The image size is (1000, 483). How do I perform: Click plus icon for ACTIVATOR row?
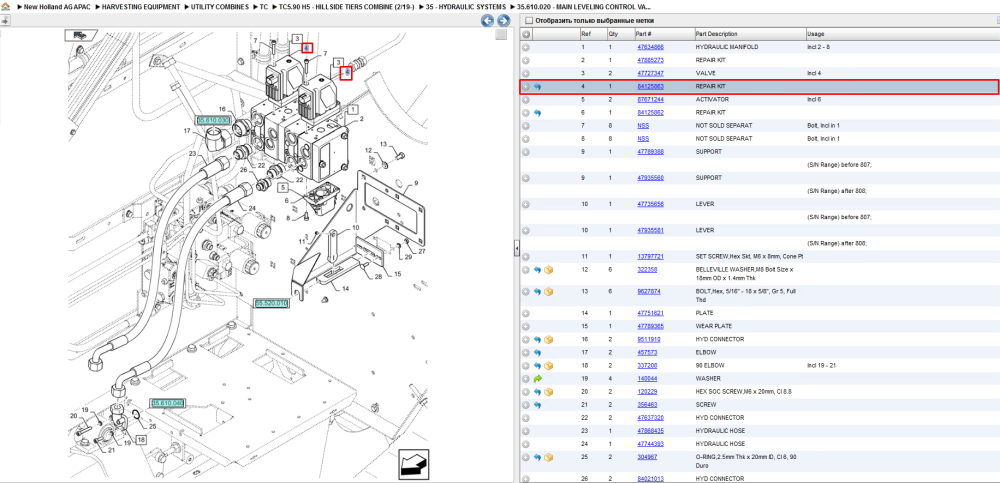526,100
